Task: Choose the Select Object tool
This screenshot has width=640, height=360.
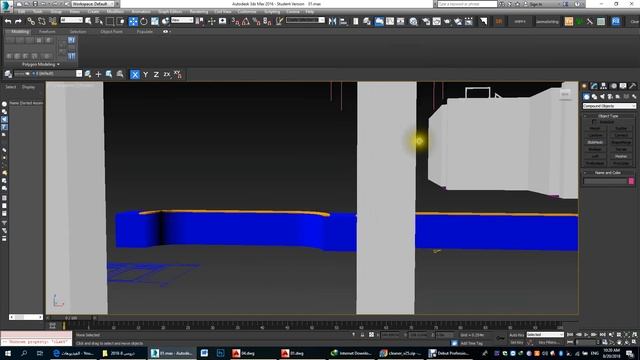Action: (88, 21)
